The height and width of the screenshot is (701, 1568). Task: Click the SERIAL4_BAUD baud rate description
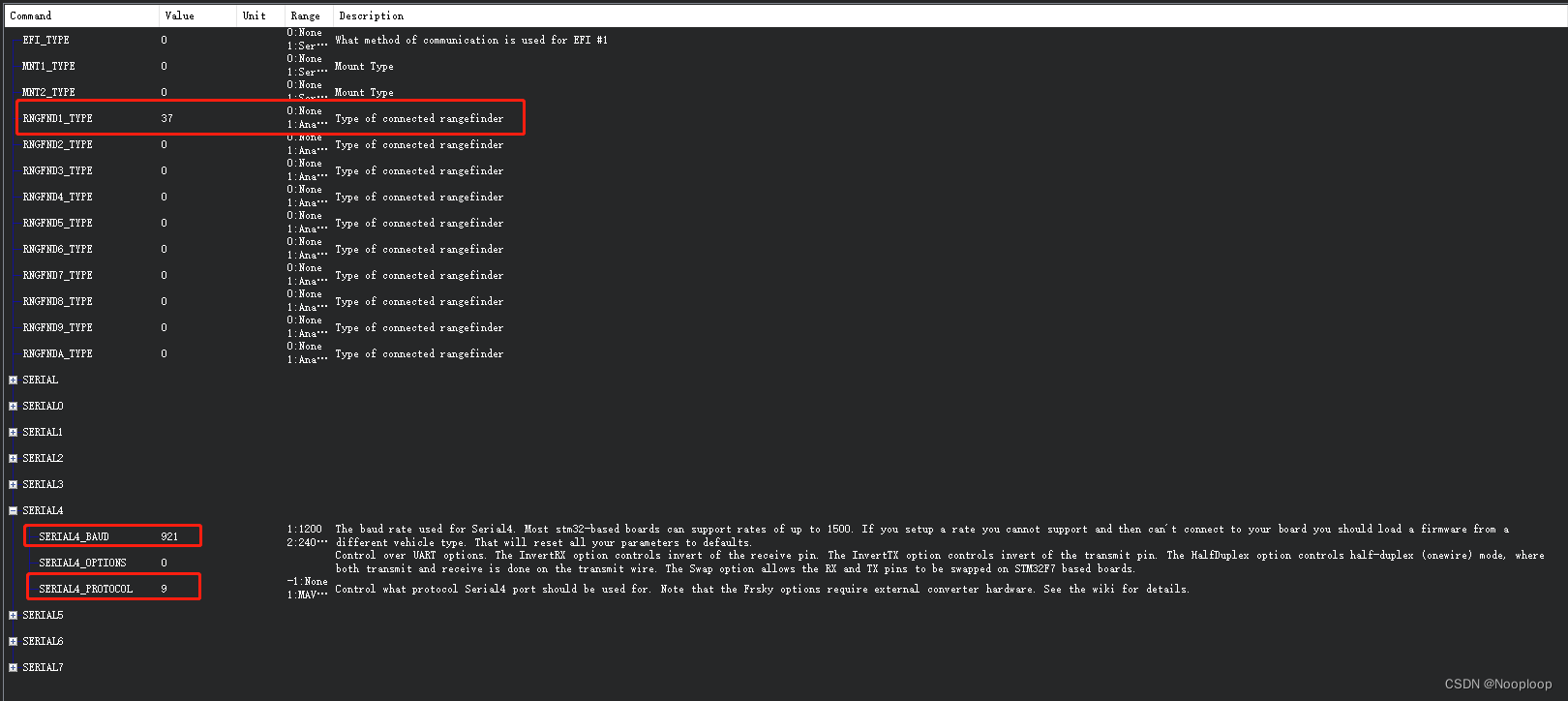click(922, 535)
